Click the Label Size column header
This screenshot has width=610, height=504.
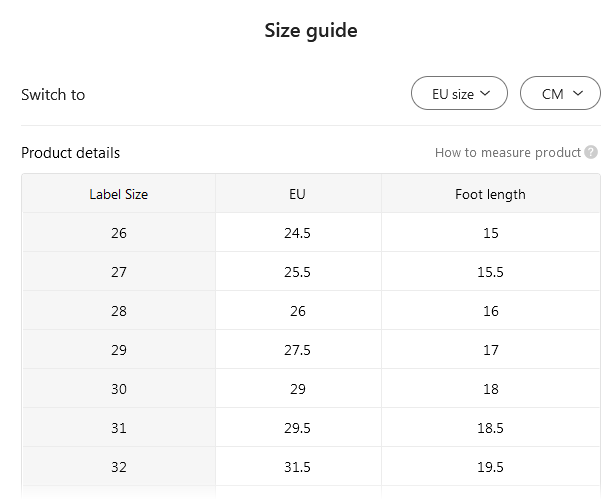pos(119,194)
